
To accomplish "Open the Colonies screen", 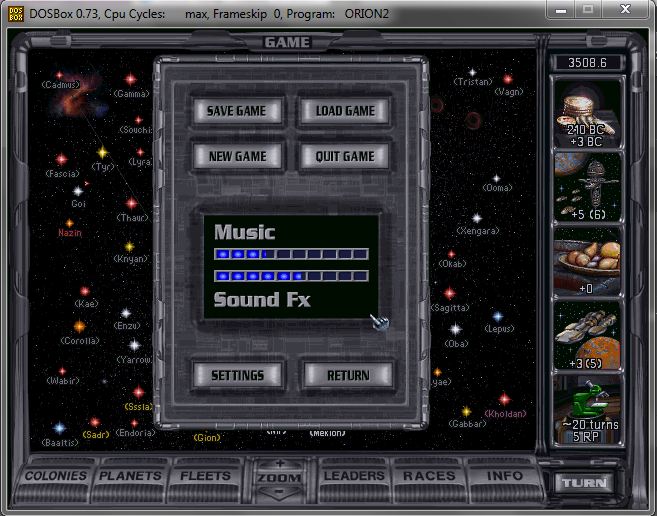I will pos(56,476).
